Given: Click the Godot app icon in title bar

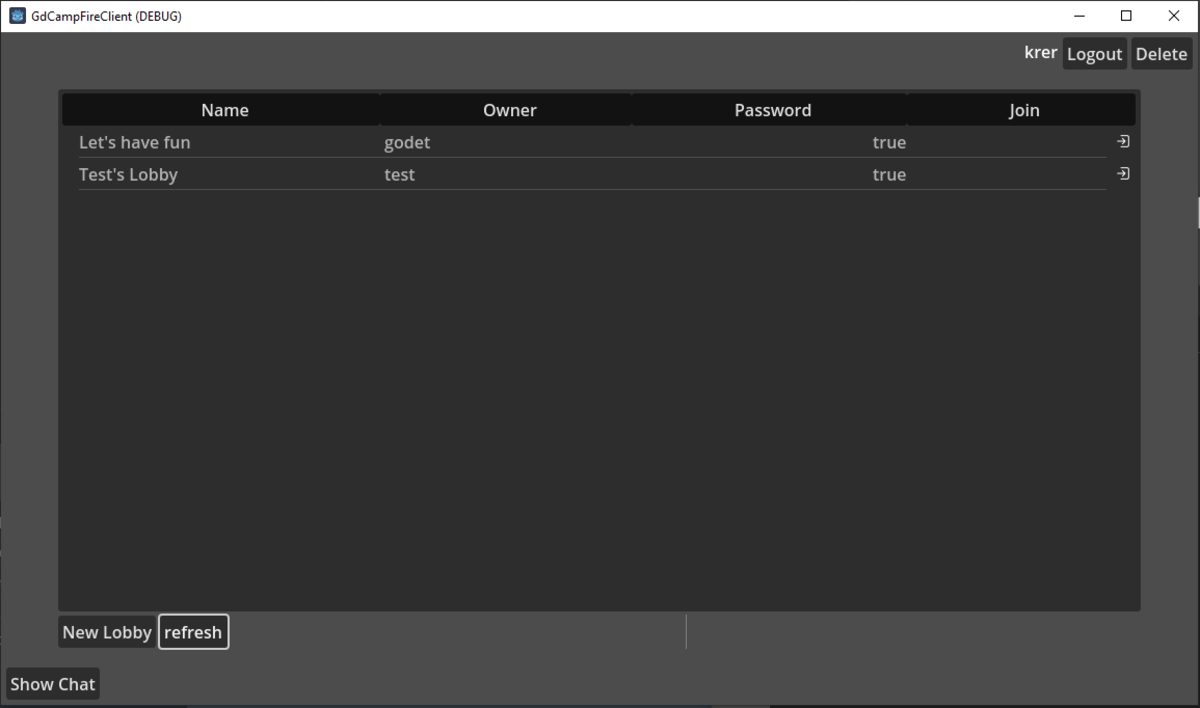Looking at the screenshot, I should [x=17, y=16].
